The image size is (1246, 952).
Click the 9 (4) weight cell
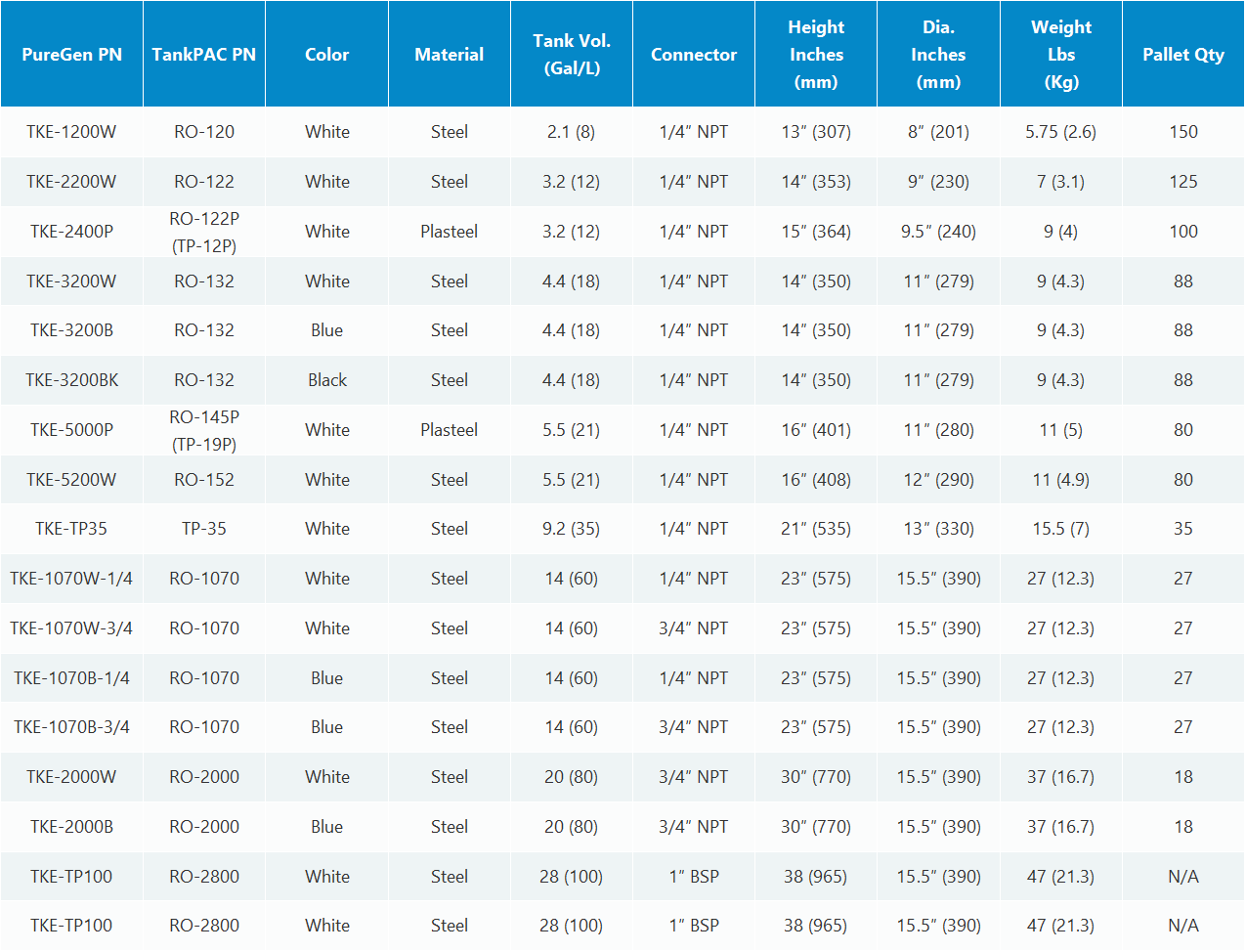coord(1061,232)
